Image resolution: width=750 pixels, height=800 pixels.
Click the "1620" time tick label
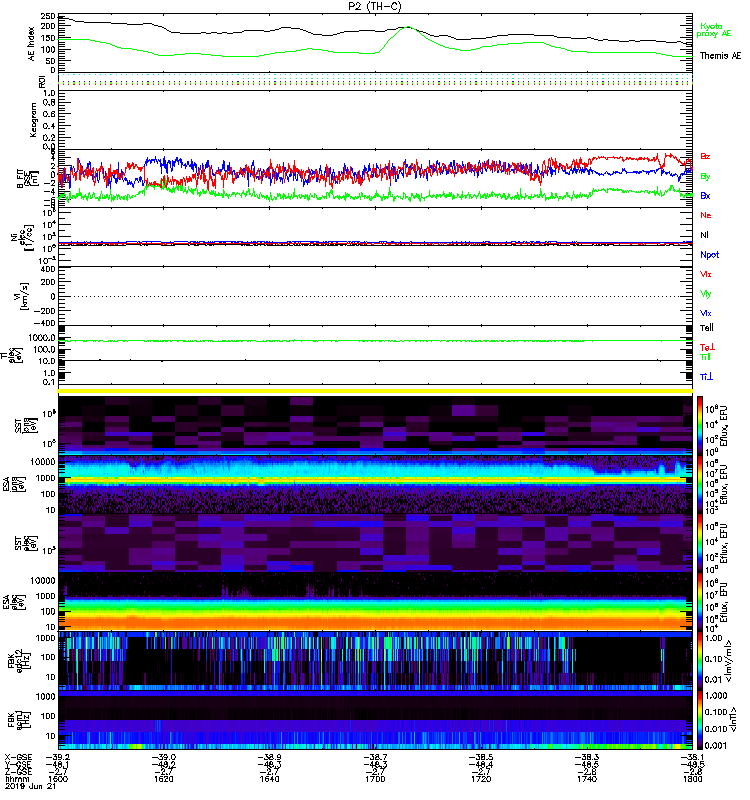pos(163,779)
